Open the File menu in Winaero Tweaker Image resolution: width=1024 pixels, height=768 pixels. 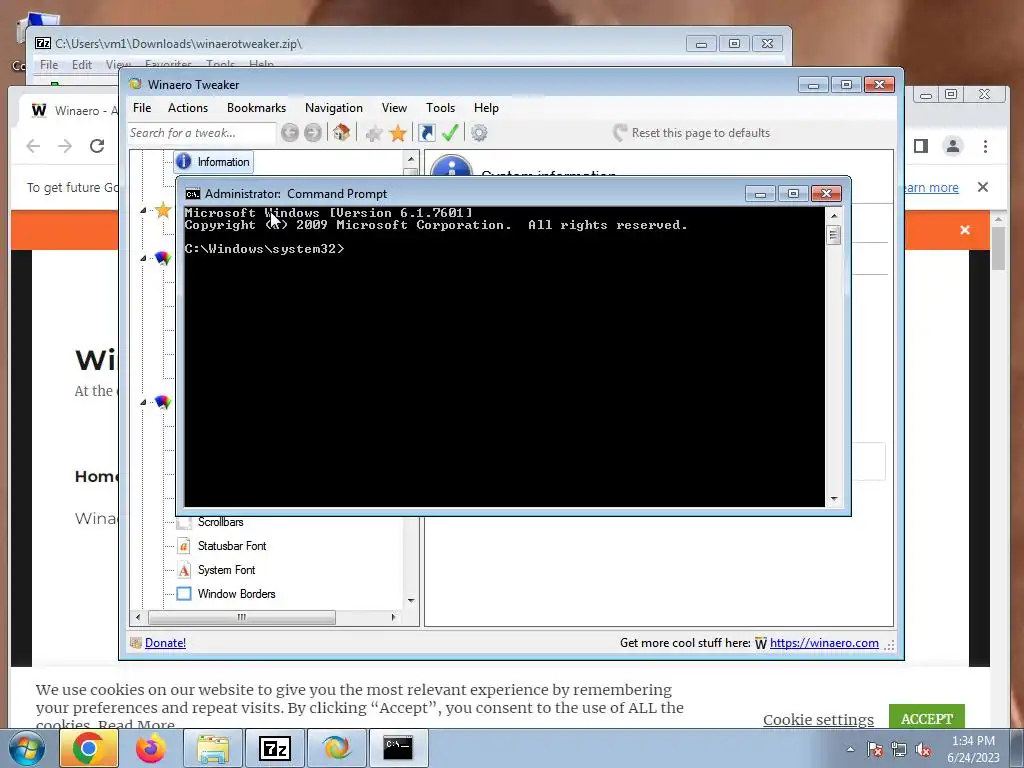click(142, 108)
